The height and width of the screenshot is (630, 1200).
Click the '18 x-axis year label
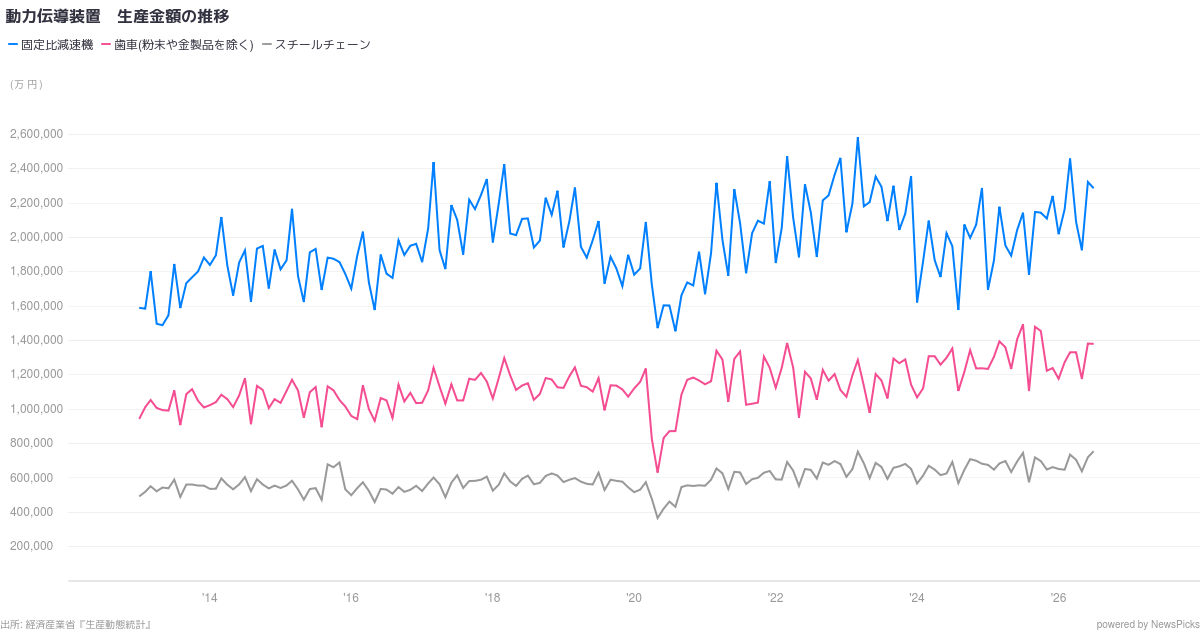[493, 598]
